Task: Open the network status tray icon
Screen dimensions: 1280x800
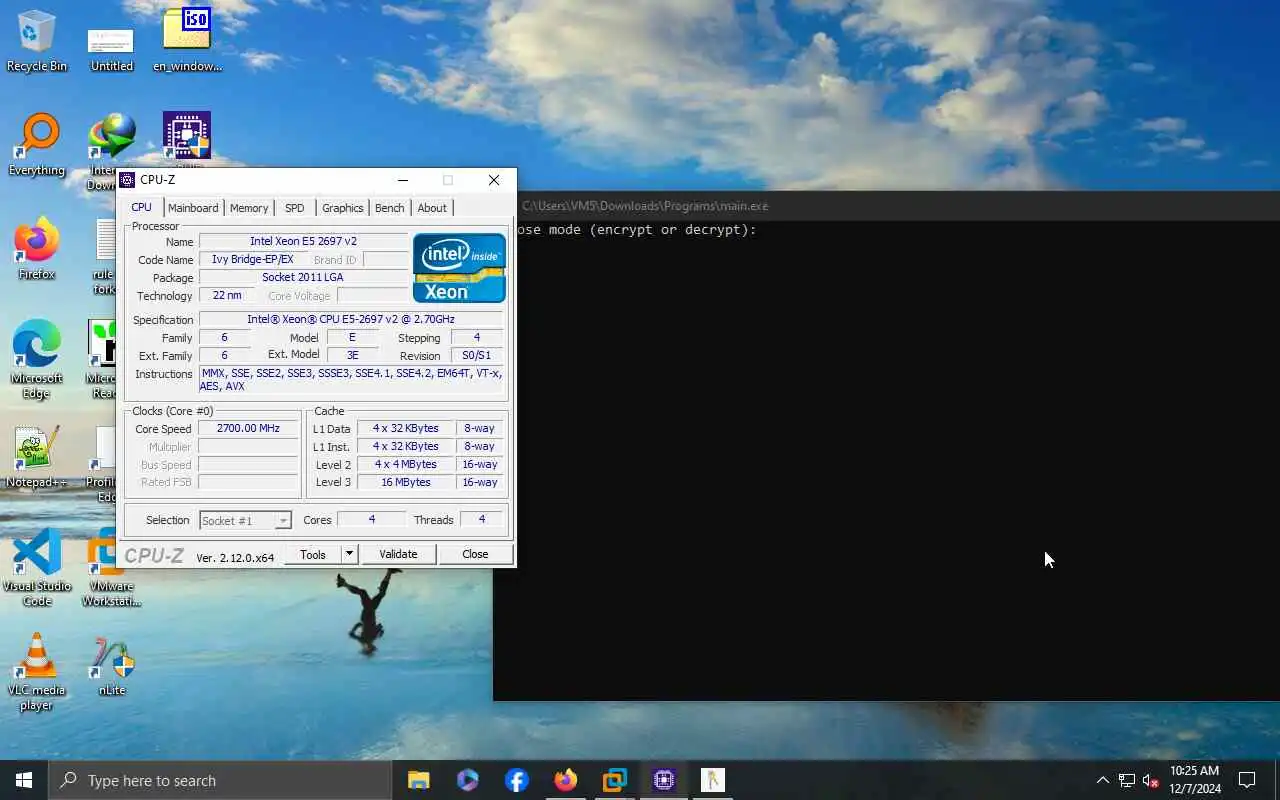Action: coord(1127,780)
